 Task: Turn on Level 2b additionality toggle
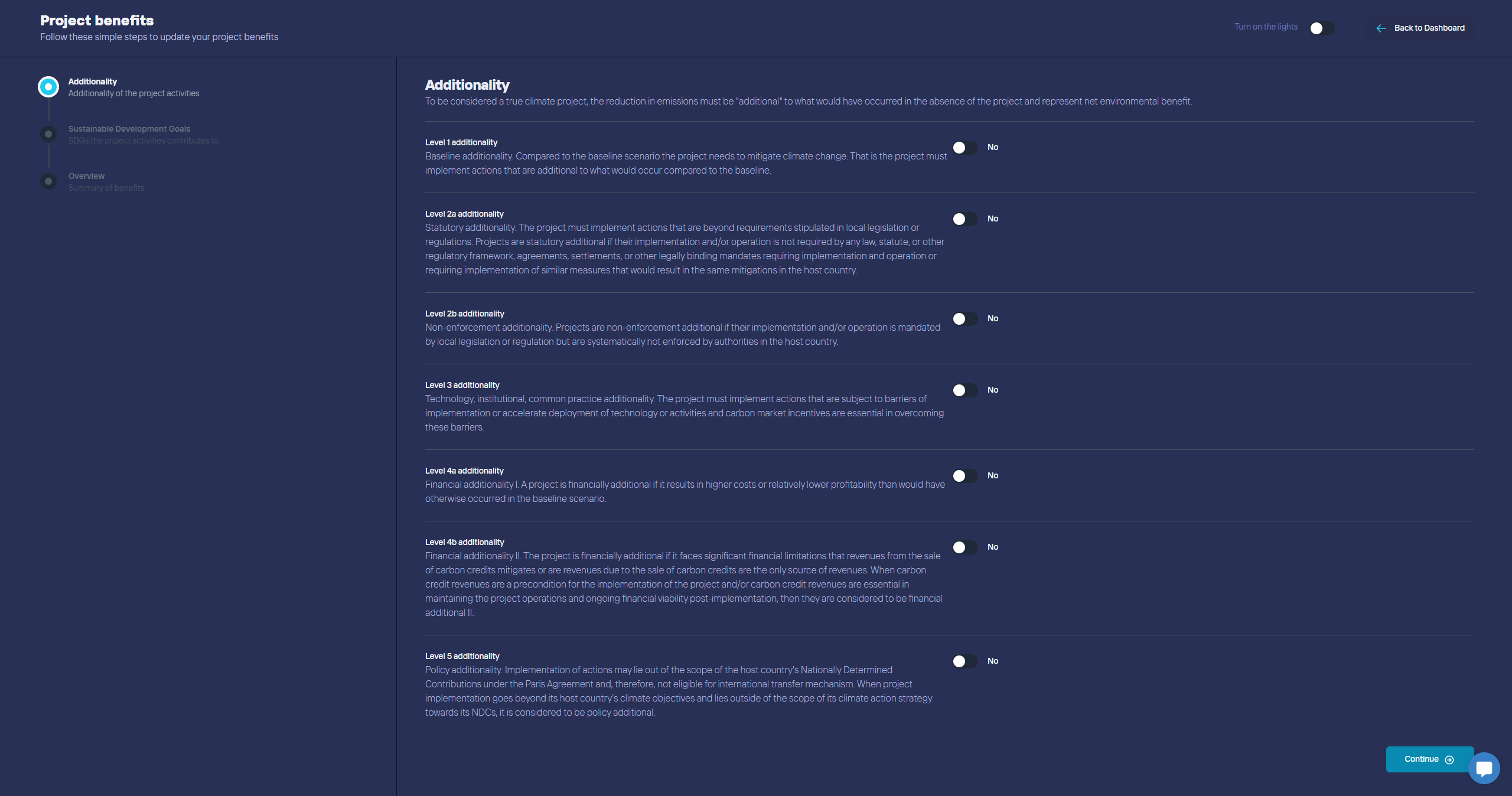[964, 319]
